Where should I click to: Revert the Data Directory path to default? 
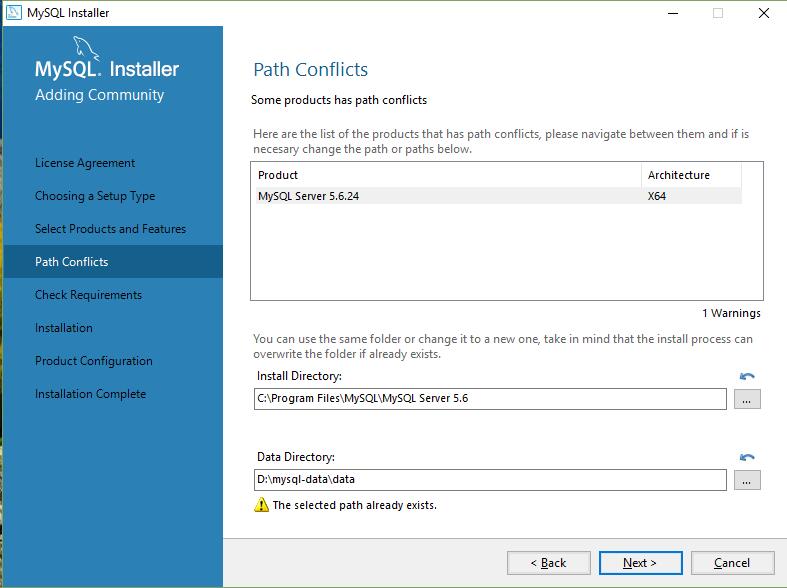click(x=746, y=458)
